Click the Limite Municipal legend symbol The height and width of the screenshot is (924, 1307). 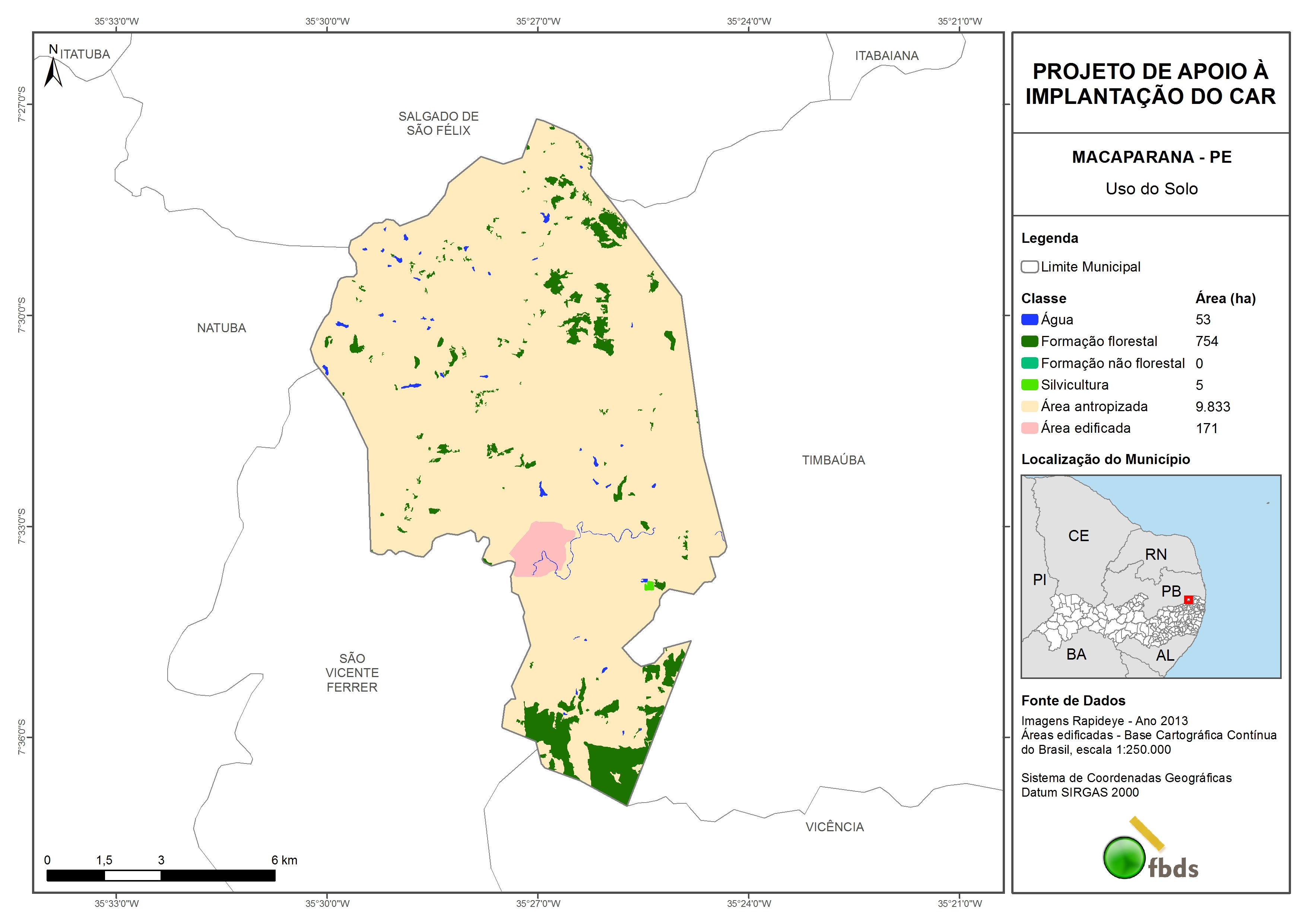coord(1029,267)
